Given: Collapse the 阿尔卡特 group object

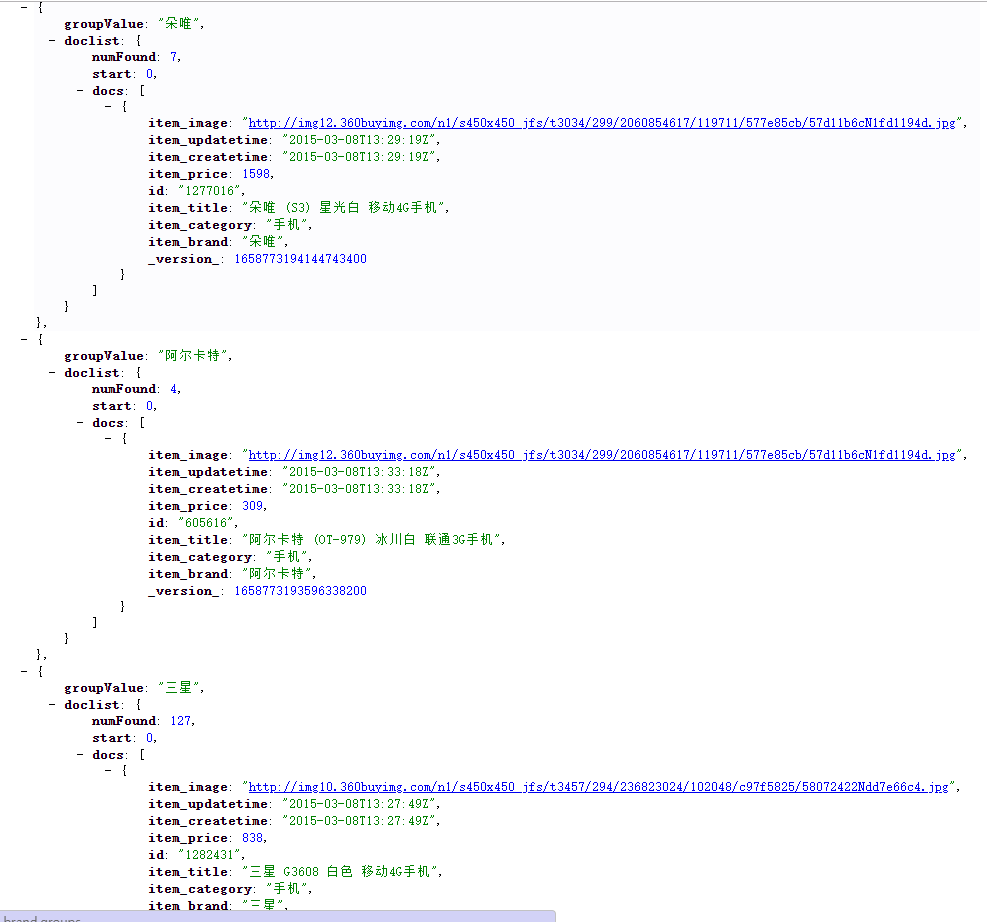Looking at the screenshot, I should (x=24, y=339).
